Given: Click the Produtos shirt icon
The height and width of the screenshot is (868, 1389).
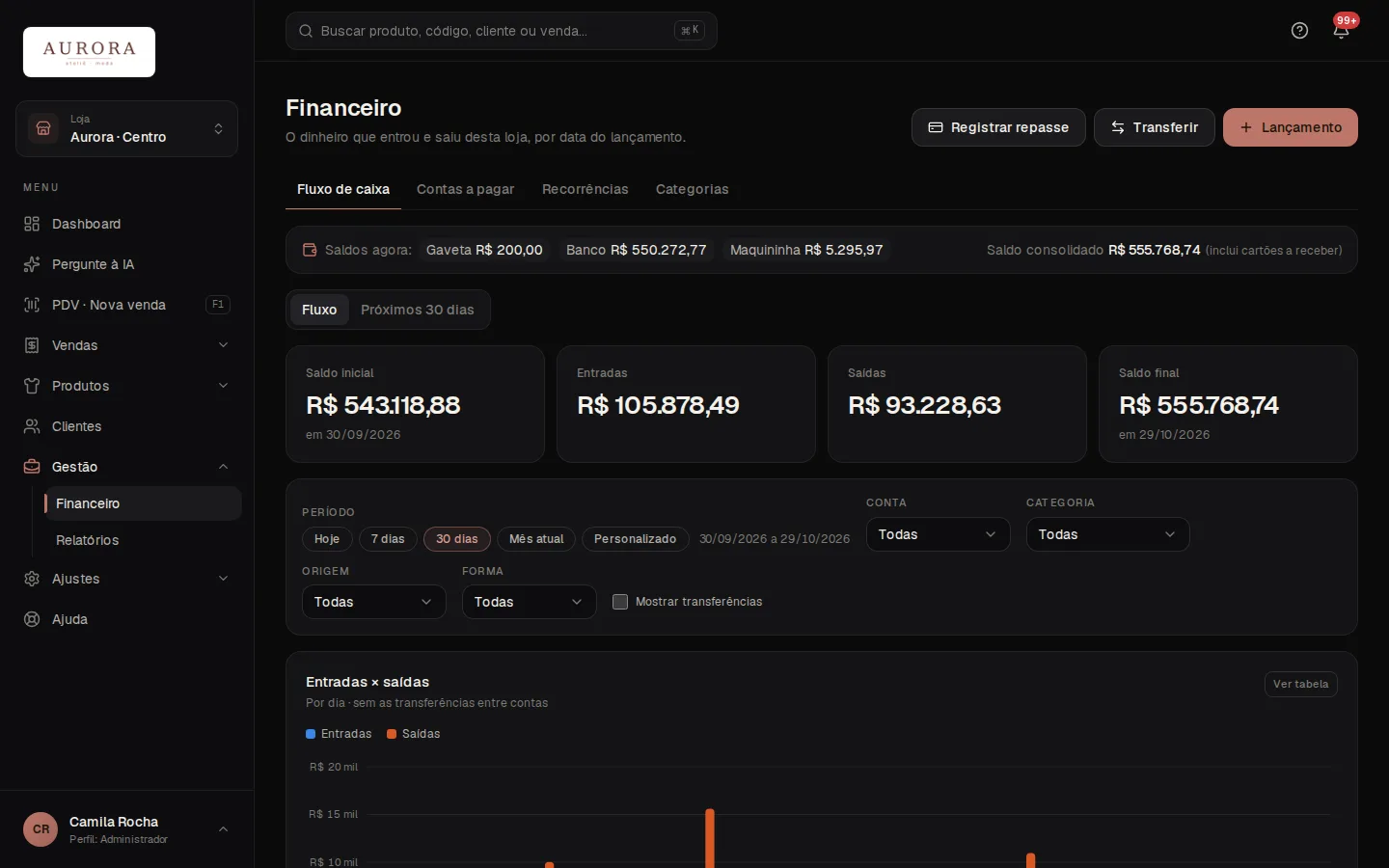Looking at the screenshot, I should pos(32,386).
